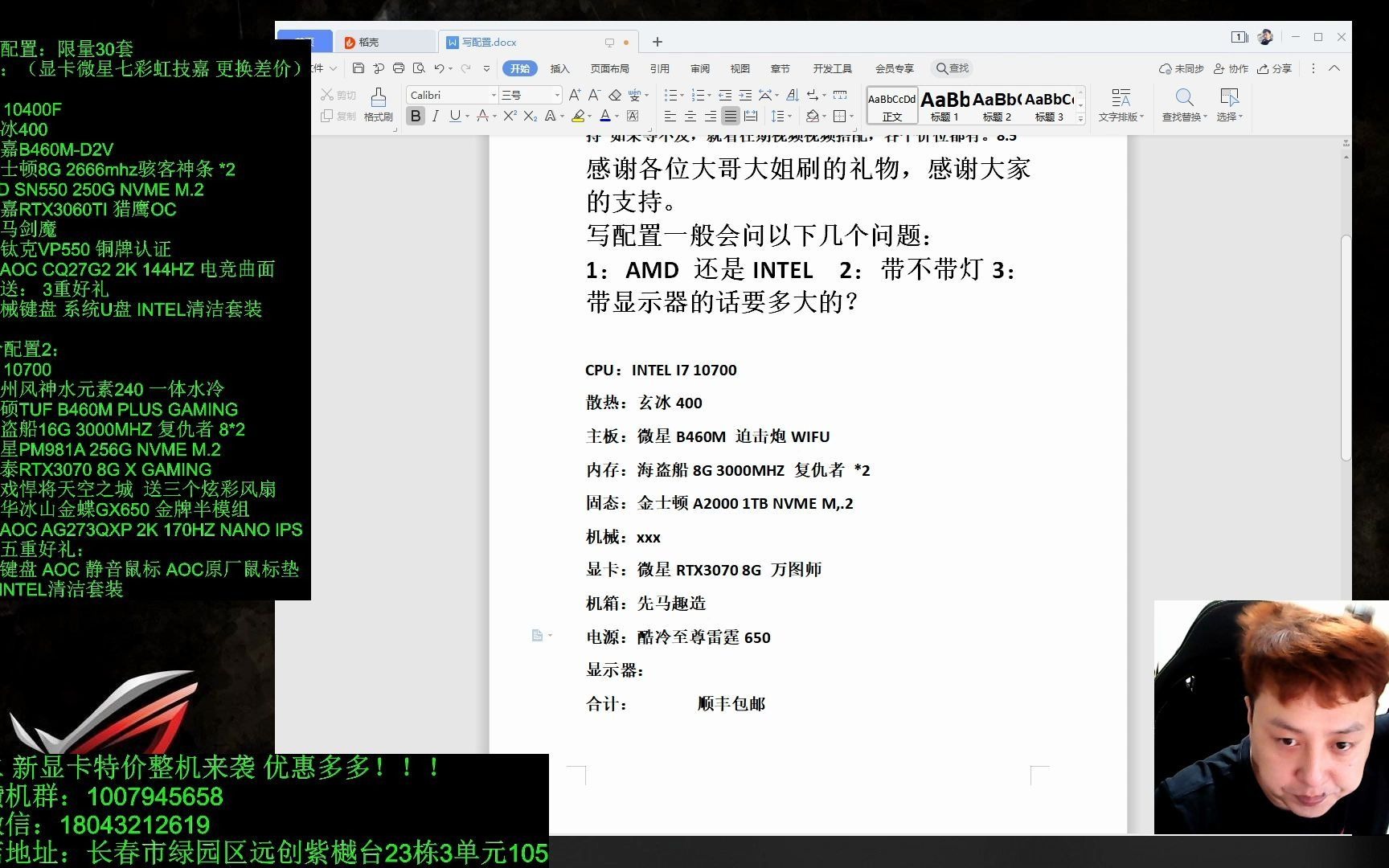Toggle numbered list formatting
Screen dimensions: 1389x868
click(698, 95)
